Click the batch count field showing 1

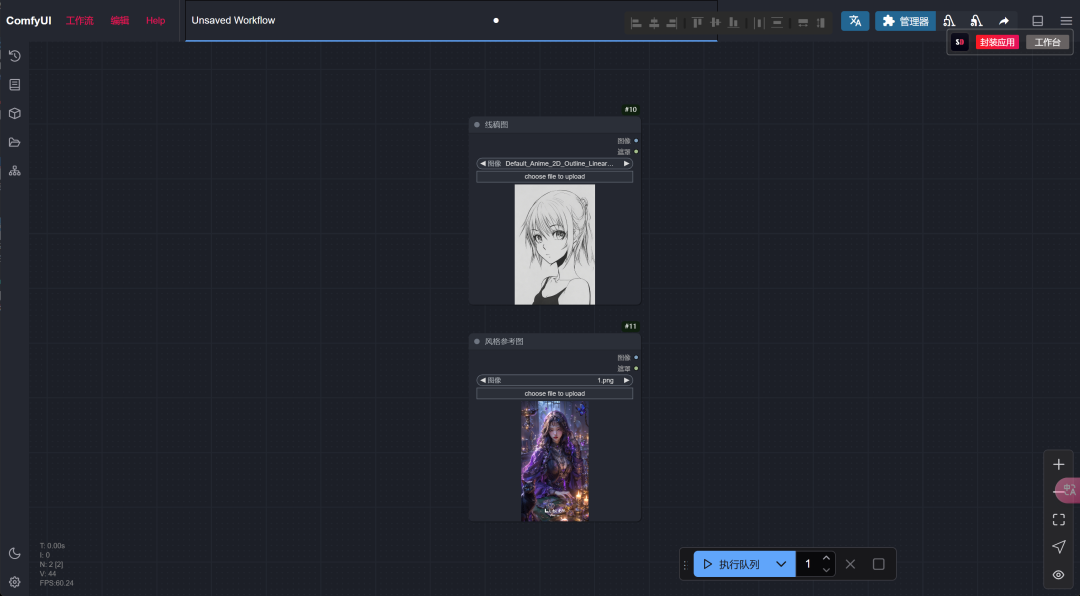click(808, 564)
